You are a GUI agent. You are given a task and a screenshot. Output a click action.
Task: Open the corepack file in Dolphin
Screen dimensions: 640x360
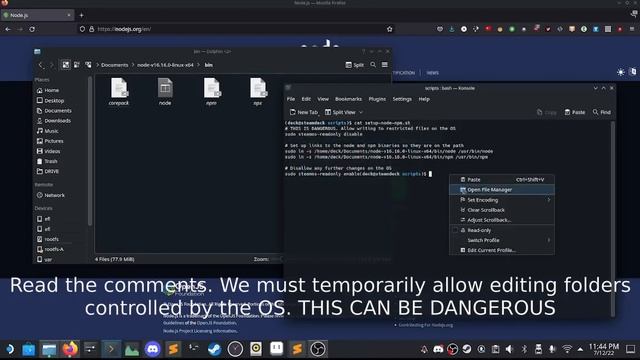[x=119, y=92]
